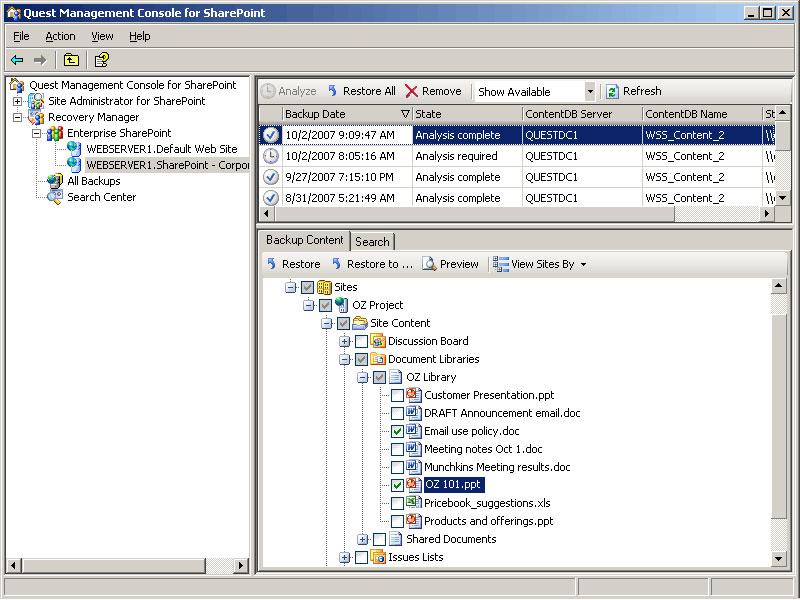
Task: Click backup list scroll right arrow
Action: [766, 214]
